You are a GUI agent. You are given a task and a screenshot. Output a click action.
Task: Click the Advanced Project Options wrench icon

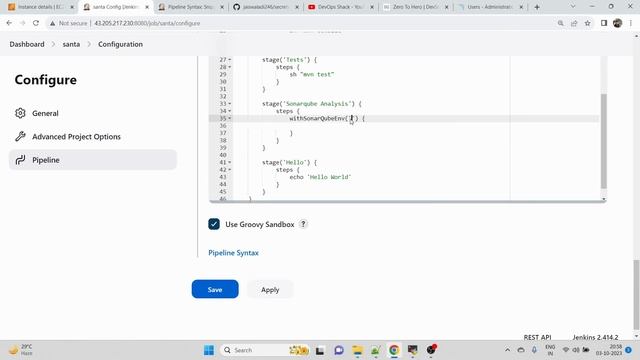coord(20,136)
